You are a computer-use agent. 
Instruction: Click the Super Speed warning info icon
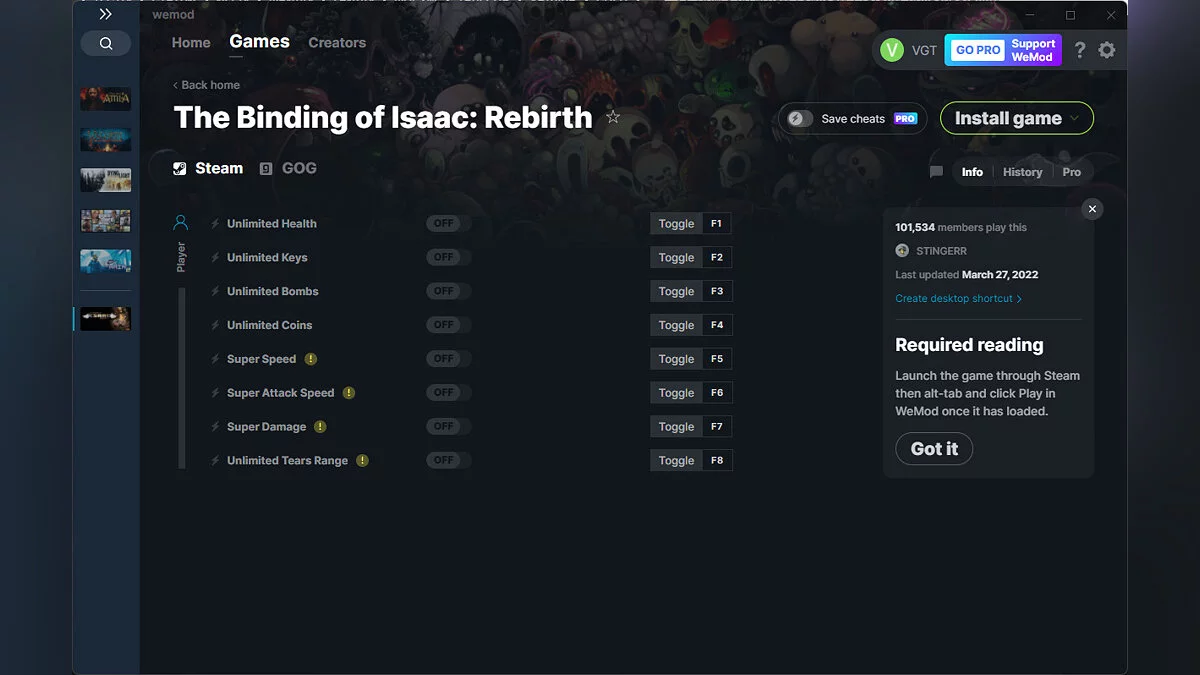point(311,359)
